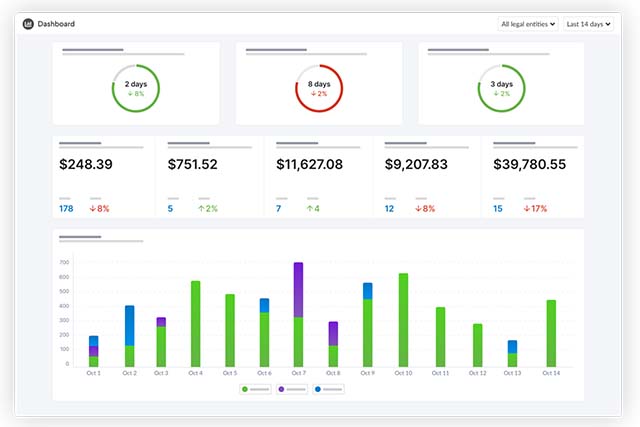Image resolution: width=640 pixels, height=427 pixels.
Task: Click the red down 8% indicator under $9,207.83
Action: [x=425, y=208]
